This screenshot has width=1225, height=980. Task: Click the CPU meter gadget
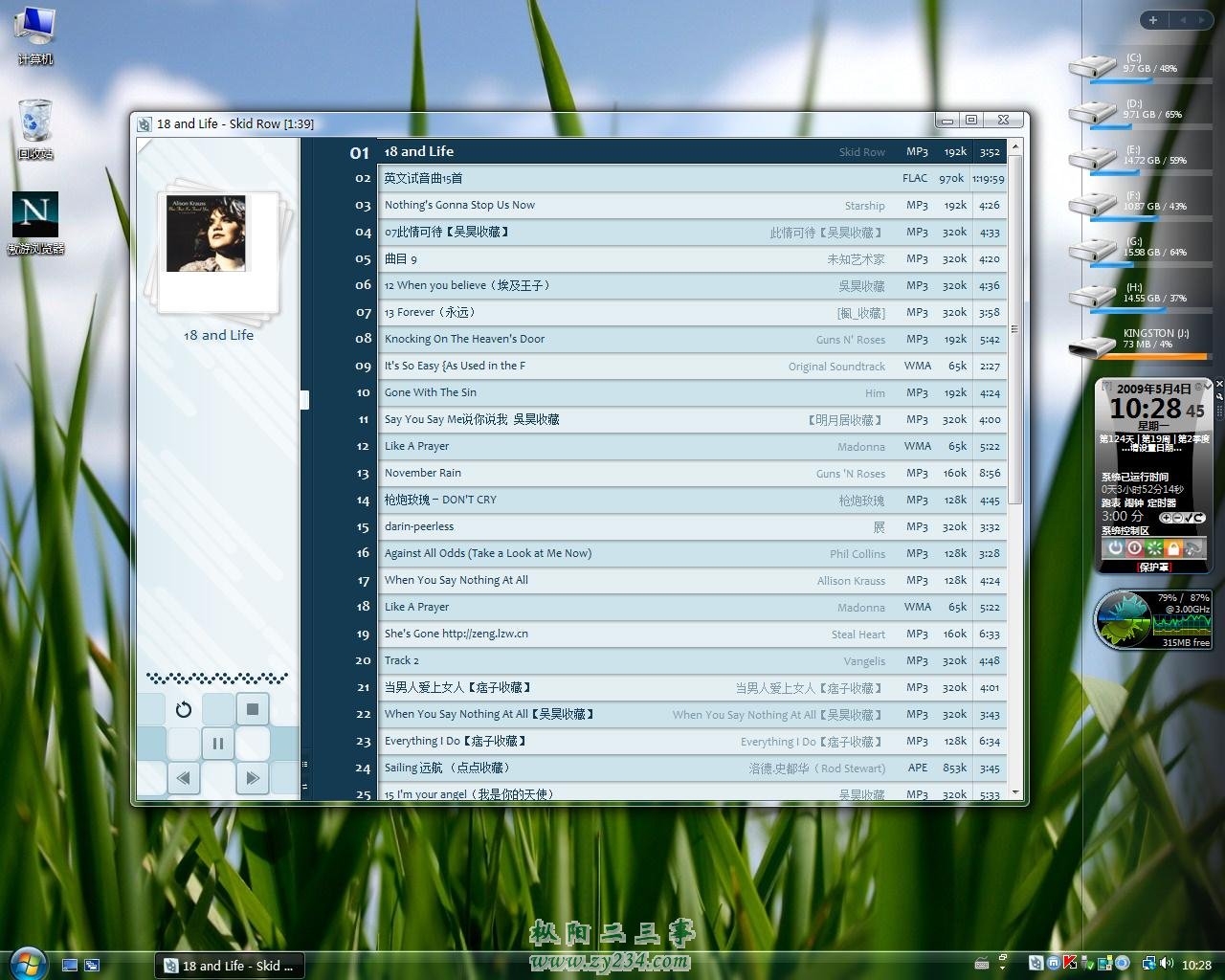pos(1153,619)
